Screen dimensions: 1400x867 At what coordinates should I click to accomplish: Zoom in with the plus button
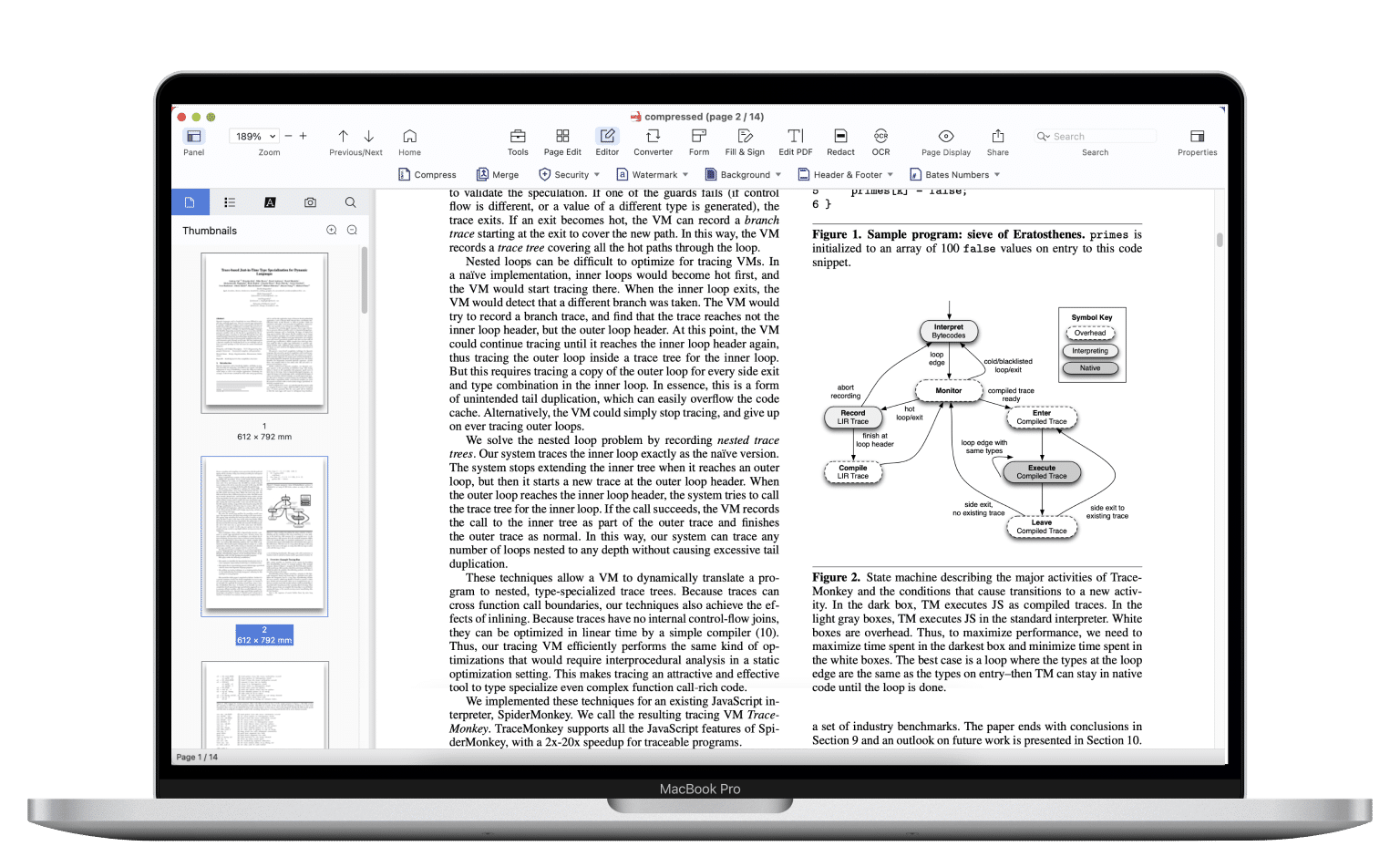[304, 136]
